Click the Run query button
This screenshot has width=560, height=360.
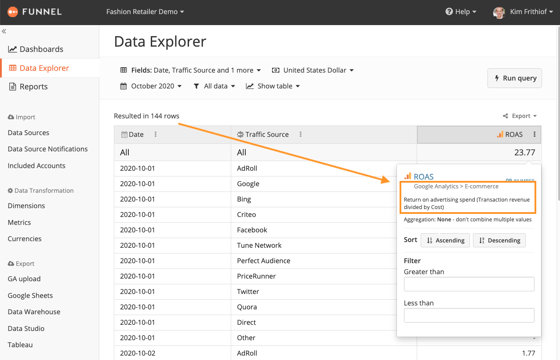515,78
